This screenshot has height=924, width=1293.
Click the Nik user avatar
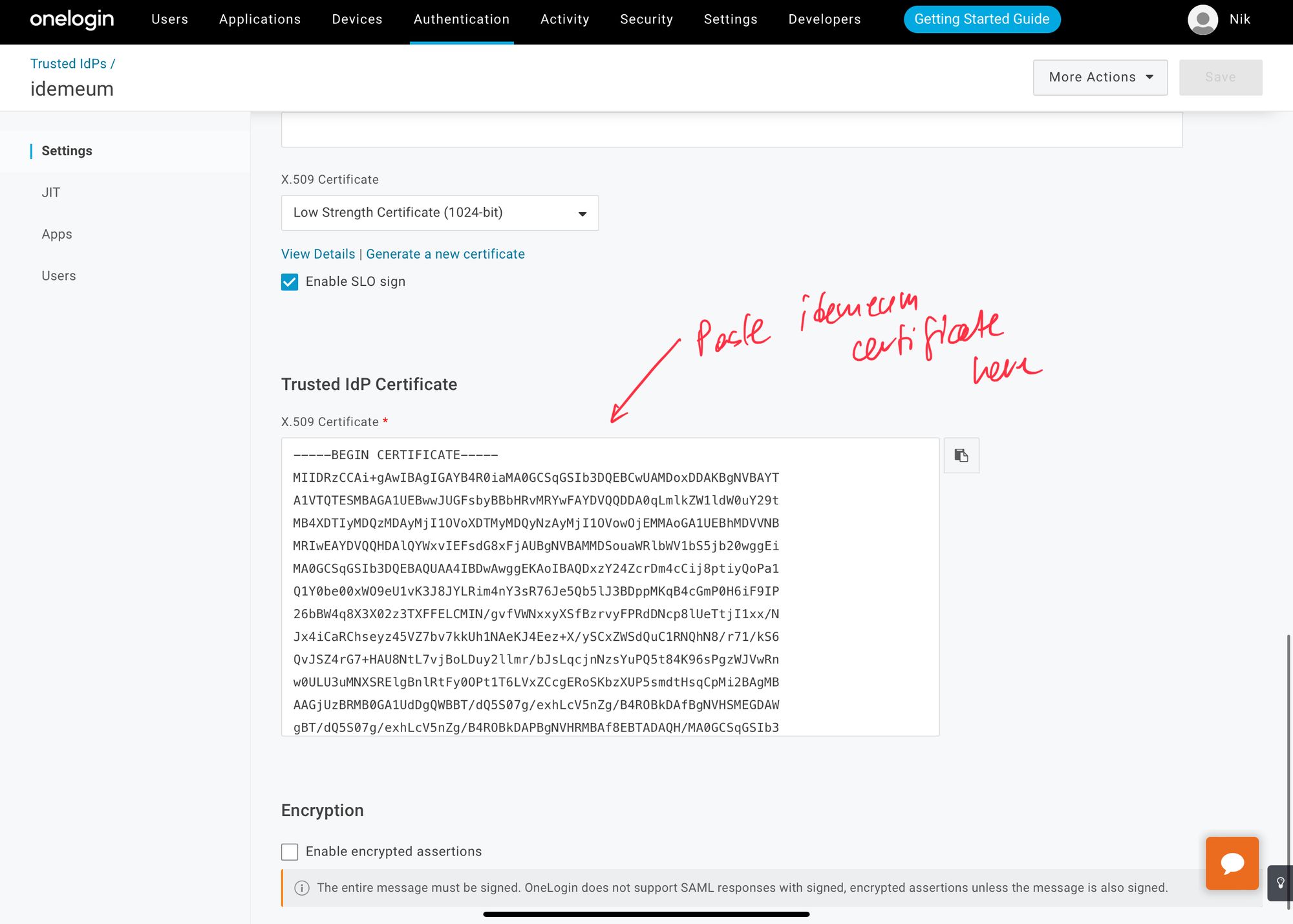coord(1203,19)
